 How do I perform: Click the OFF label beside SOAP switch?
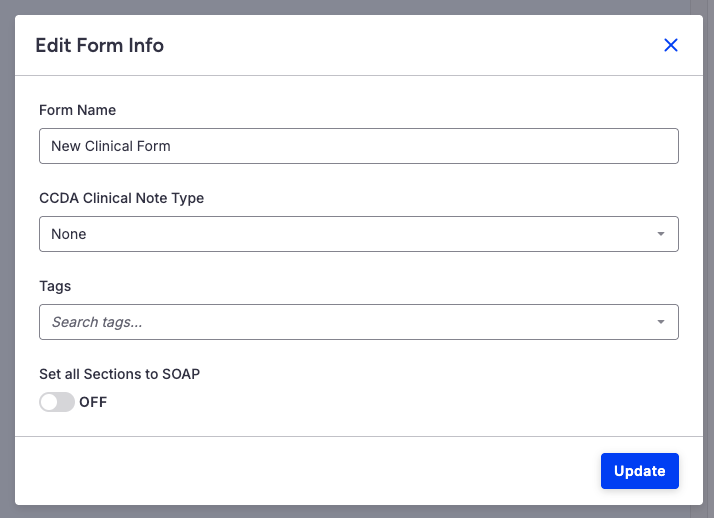[93, 402]
